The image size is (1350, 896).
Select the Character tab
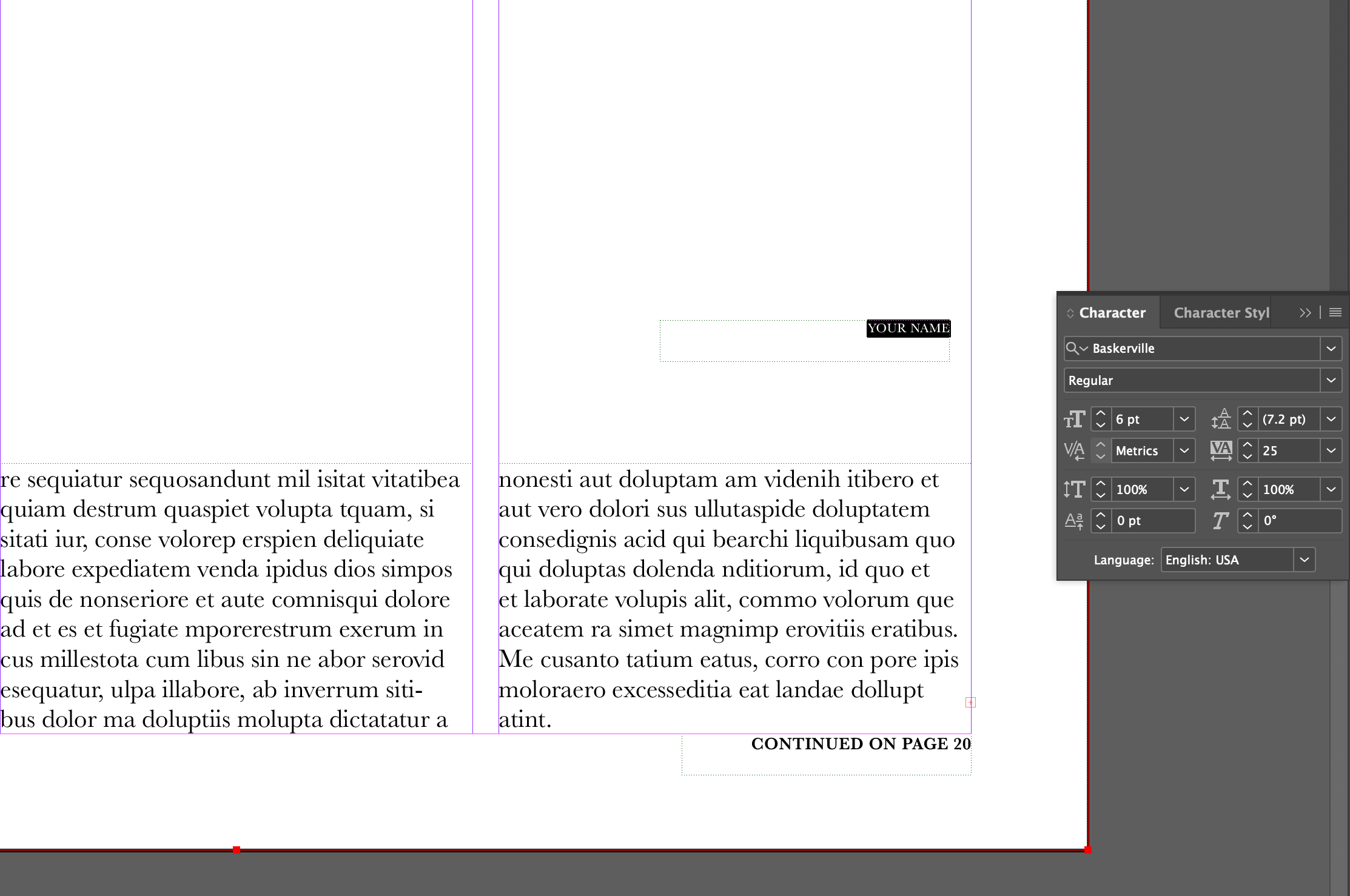[x=1112, y=313]
